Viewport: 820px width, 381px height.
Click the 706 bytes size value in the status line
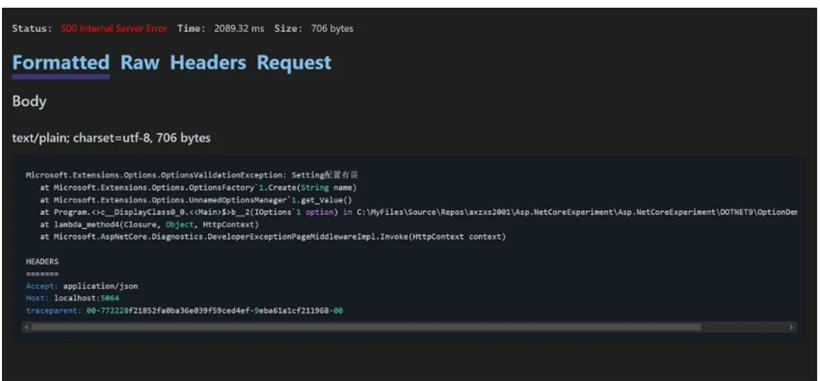332,28
